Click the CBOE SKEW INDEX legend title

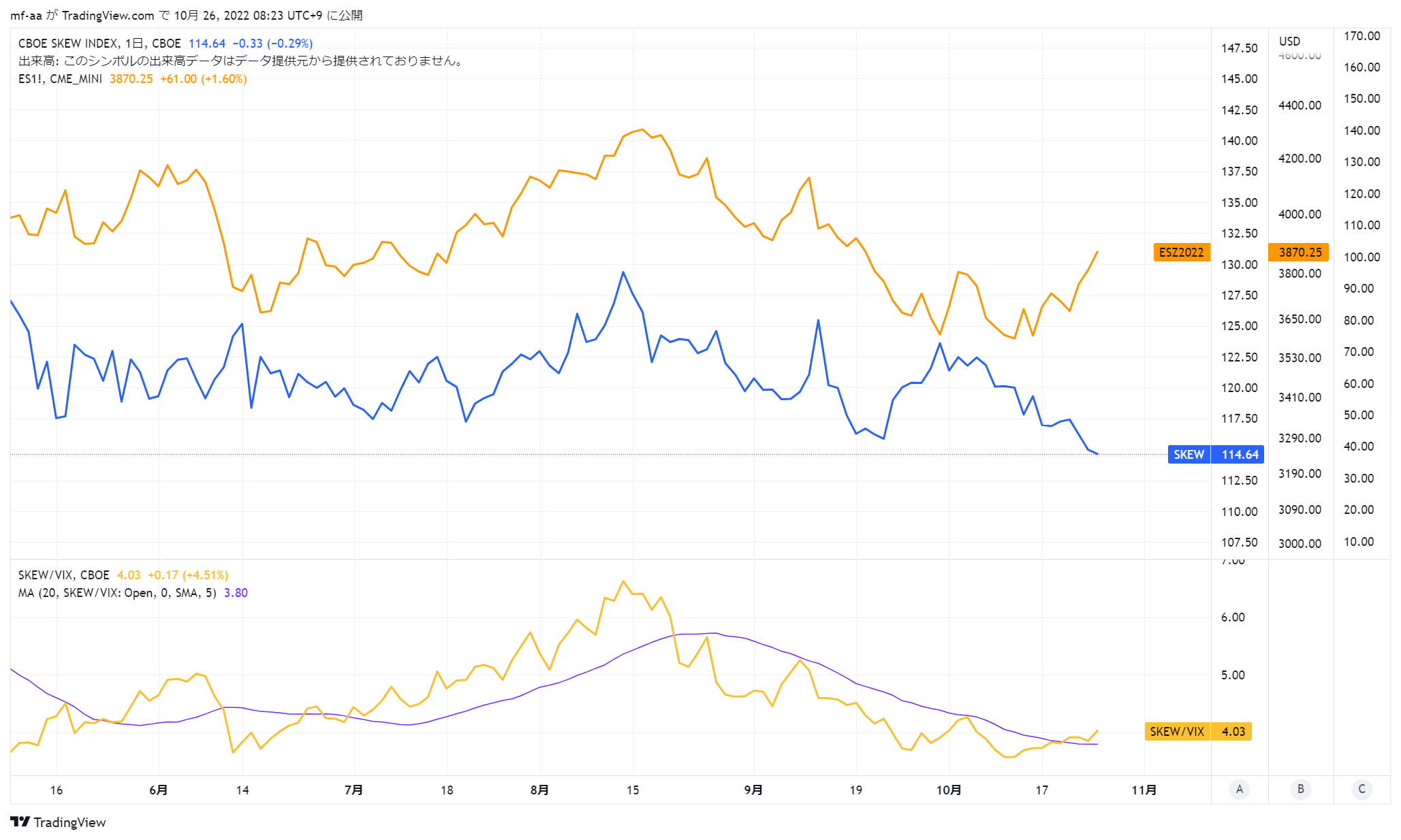pyautogui.click(x=68, y=44)
